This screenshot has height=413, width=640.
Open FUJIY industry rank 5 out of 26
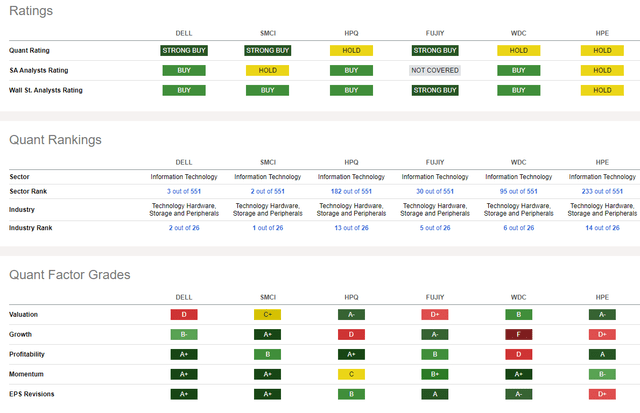pyautogui.click(x=435, y=228)
